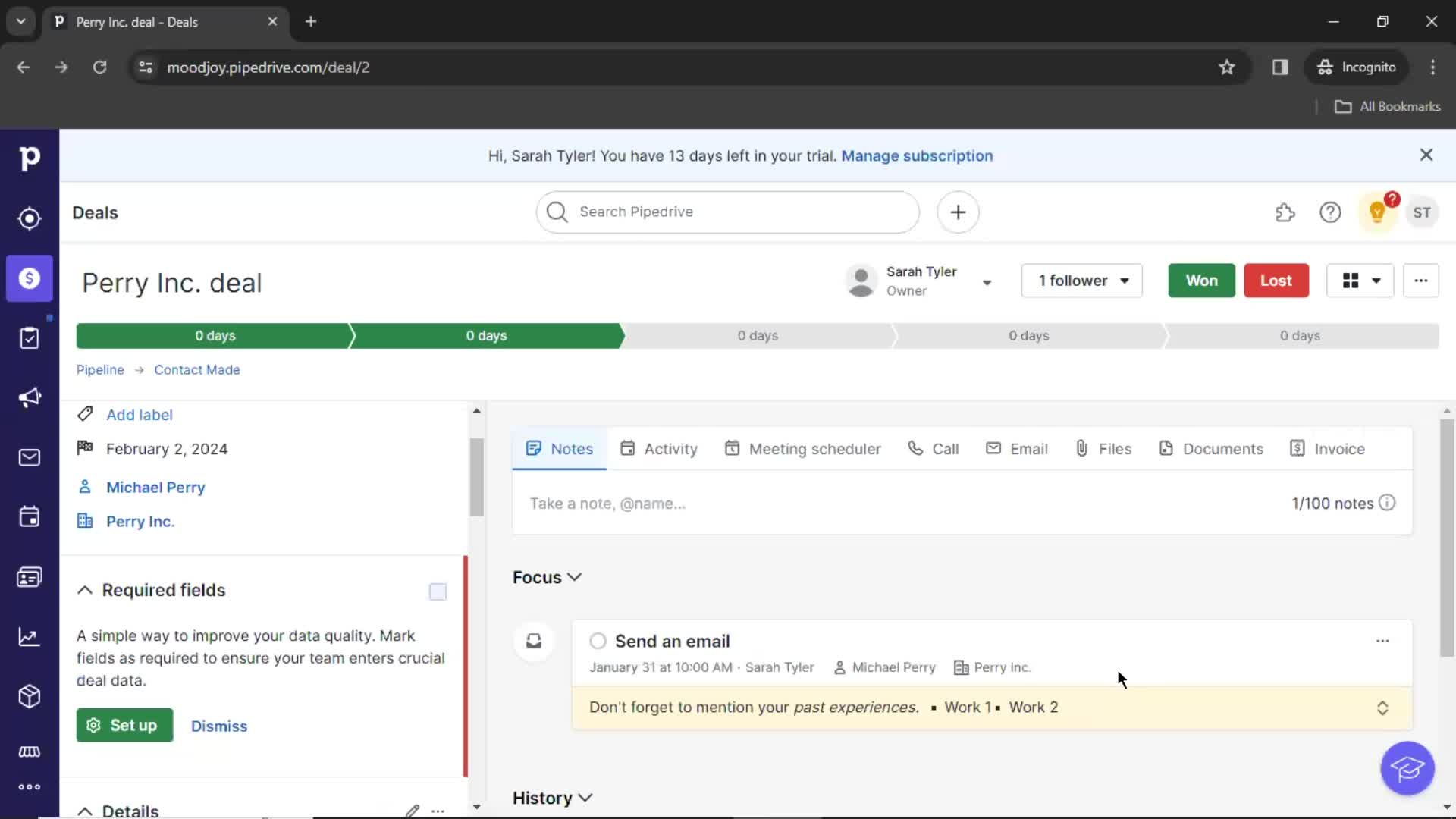Collapse the Details section
1456x819 pixels.
(85, 811)
